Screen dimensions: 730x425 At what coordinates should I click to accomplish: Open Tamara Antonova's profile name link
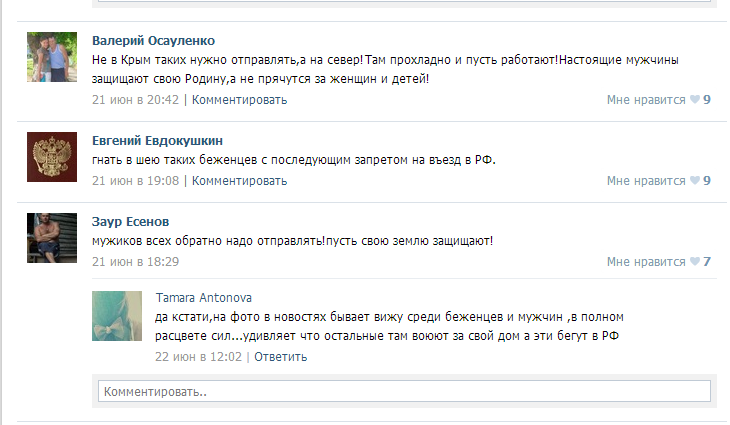203,297
